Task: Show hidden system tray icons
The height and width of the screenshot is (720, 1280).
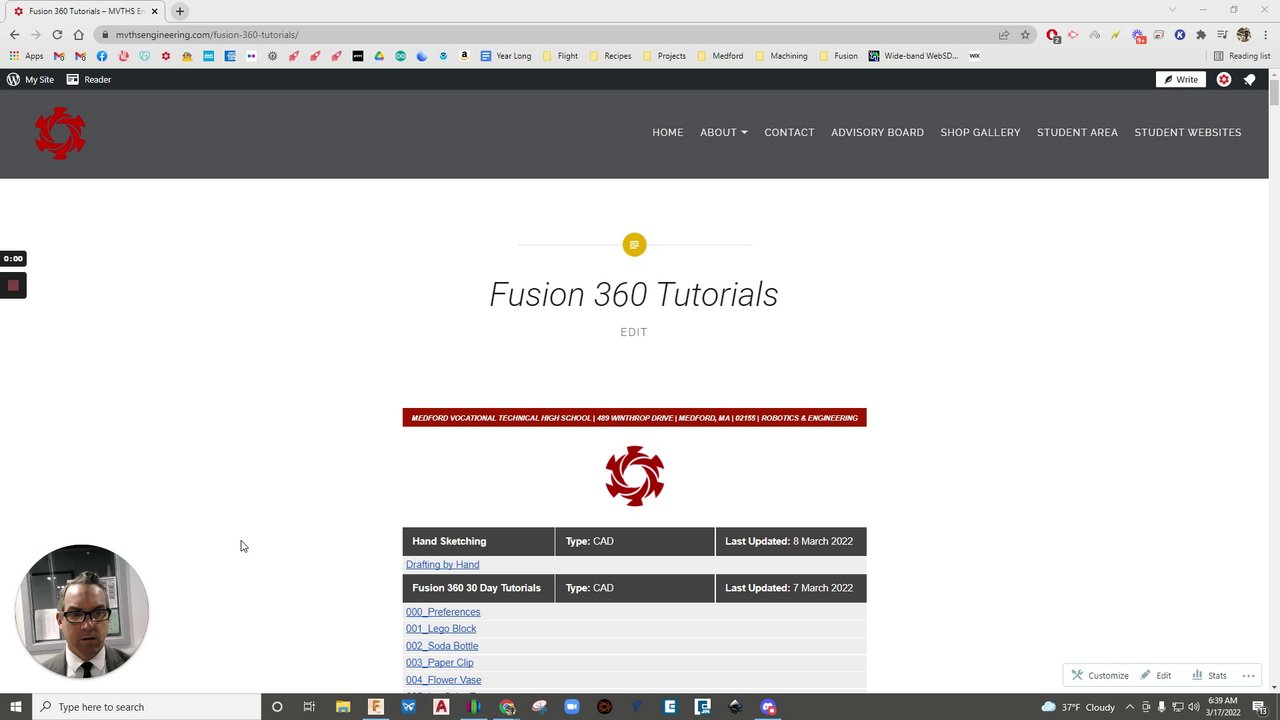Action: pos(1130,707)
